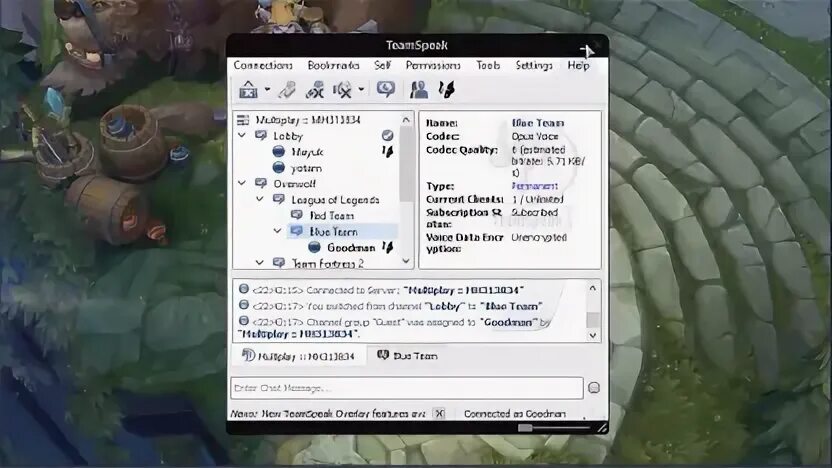This screenshot has height=468, width=832.
Task: Open the Help menu
Action: tap(578, 65)
